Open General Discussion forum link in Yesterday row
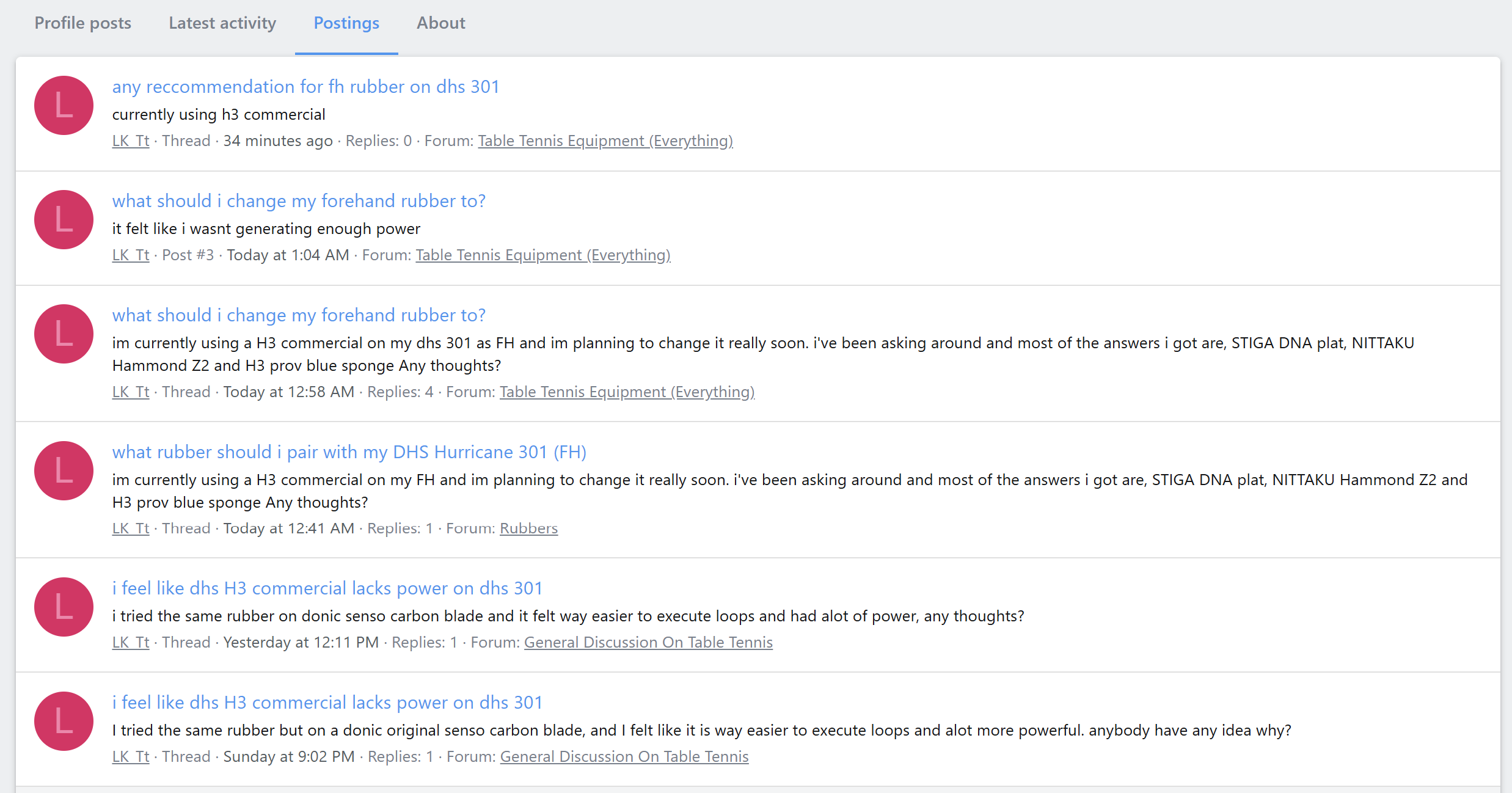1512x793 pixels. [648, 643]
